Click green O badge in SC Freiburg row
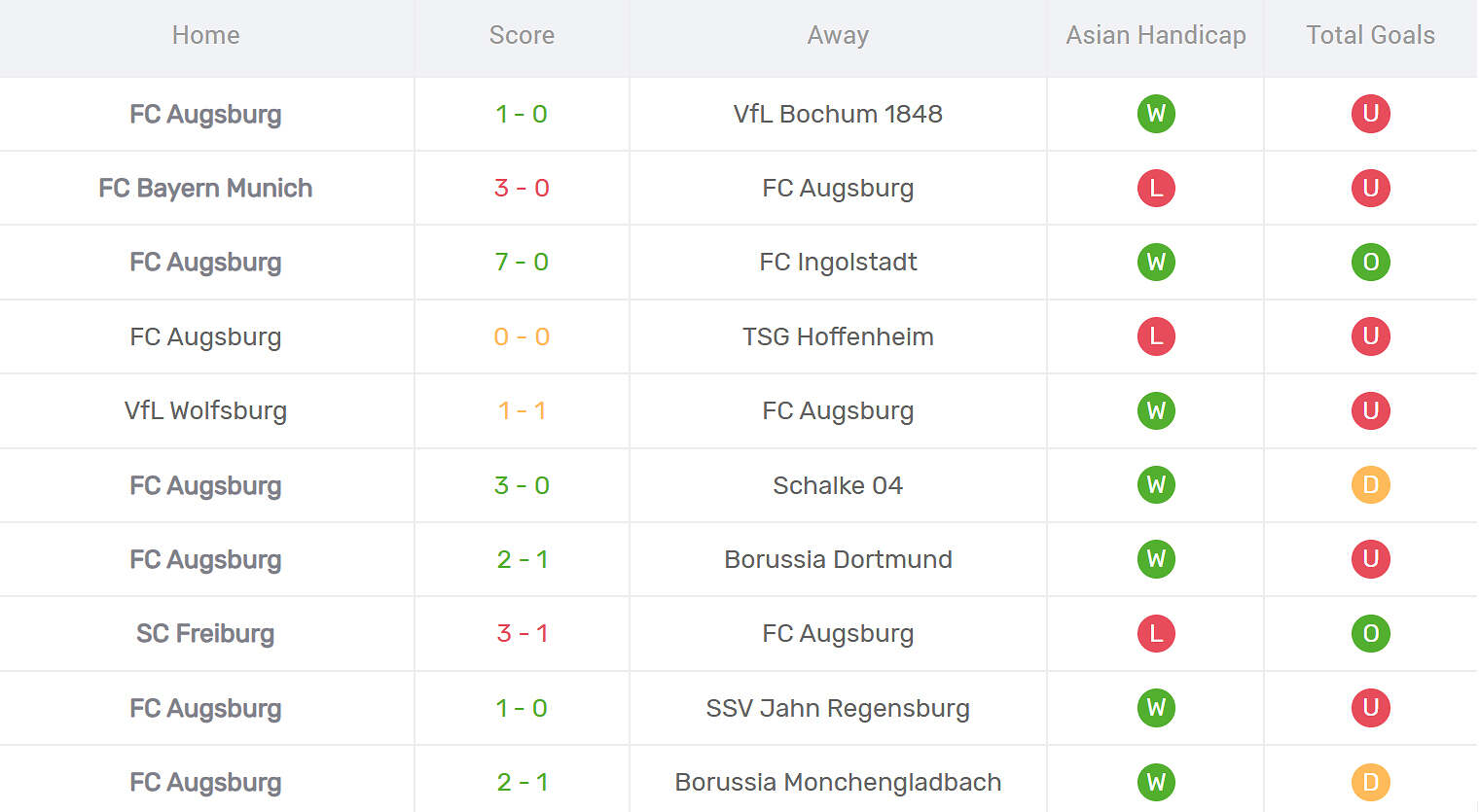 1370,633
